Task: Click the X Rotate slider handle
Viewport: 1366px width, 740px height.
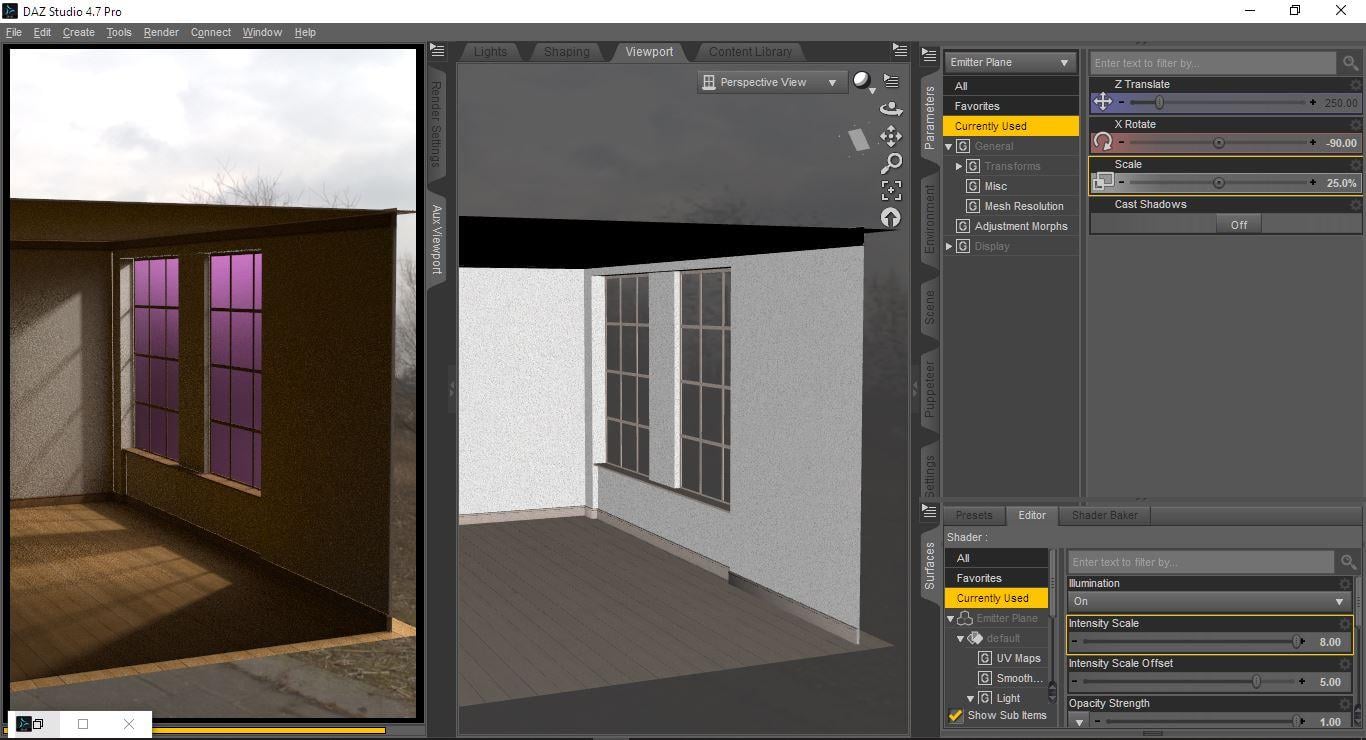Action: (1218, 143)
